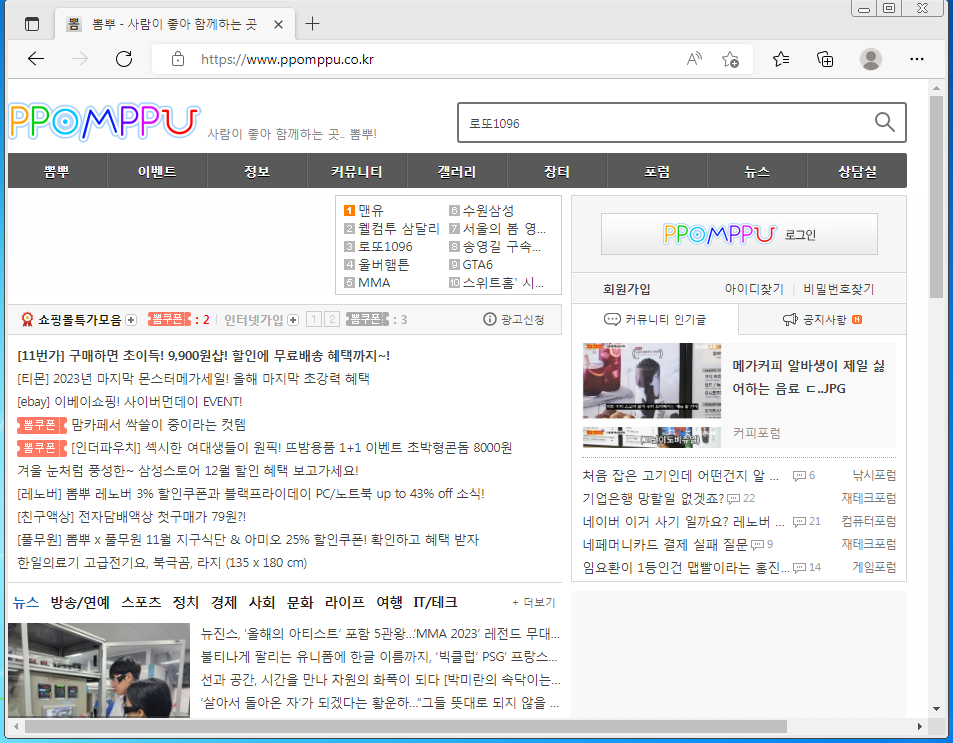Open the 갤러리 menu
Viewport: 953px width, 743px height.
click(457, 171)
